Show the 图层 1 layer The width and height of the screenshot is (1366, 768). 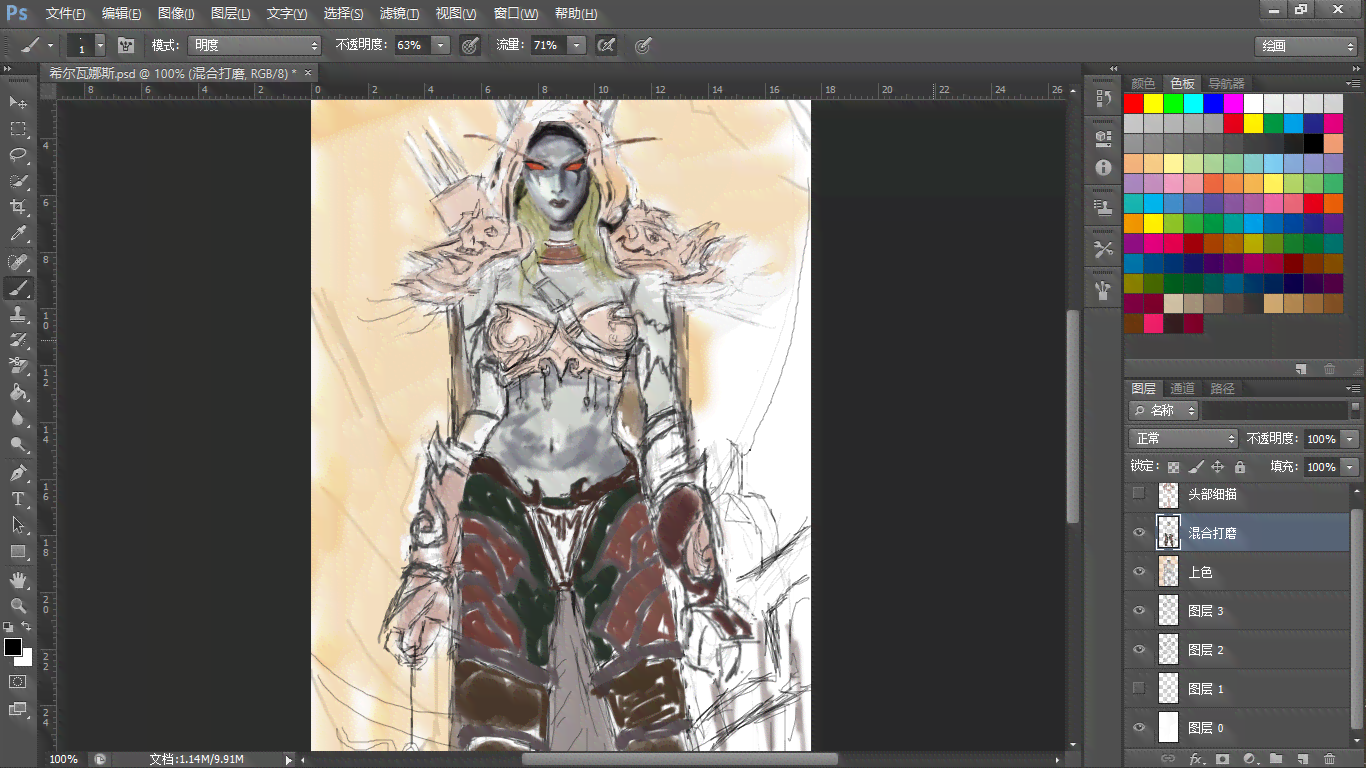tap(1138, 688)
